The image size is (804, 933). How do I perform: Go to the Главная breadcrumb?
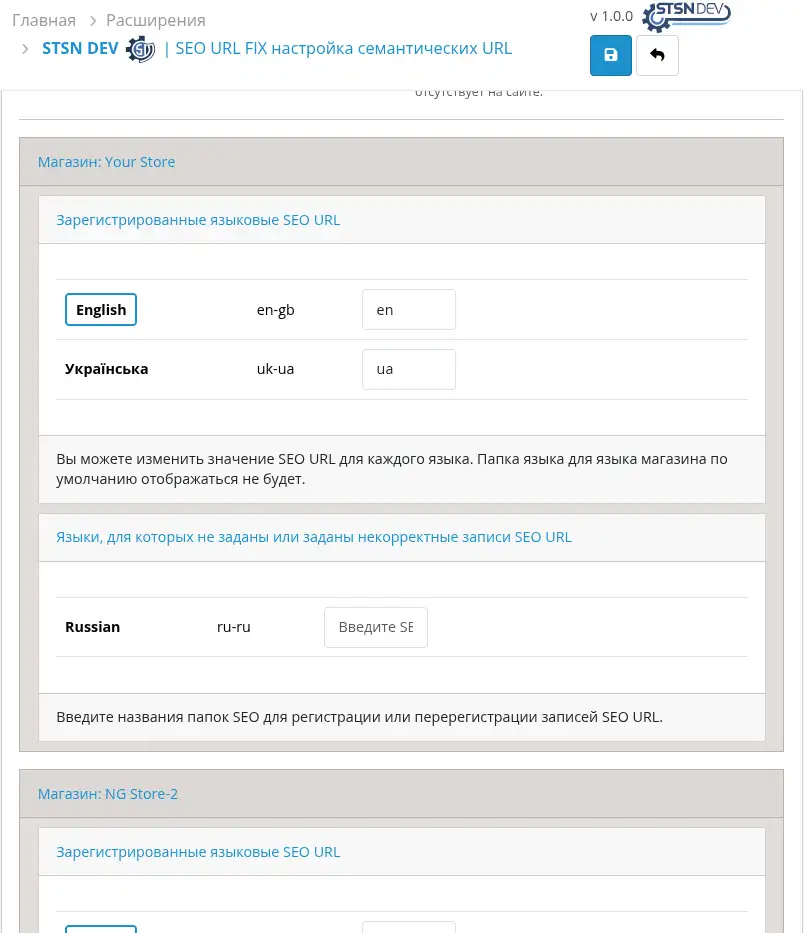(x=43, y=20)
